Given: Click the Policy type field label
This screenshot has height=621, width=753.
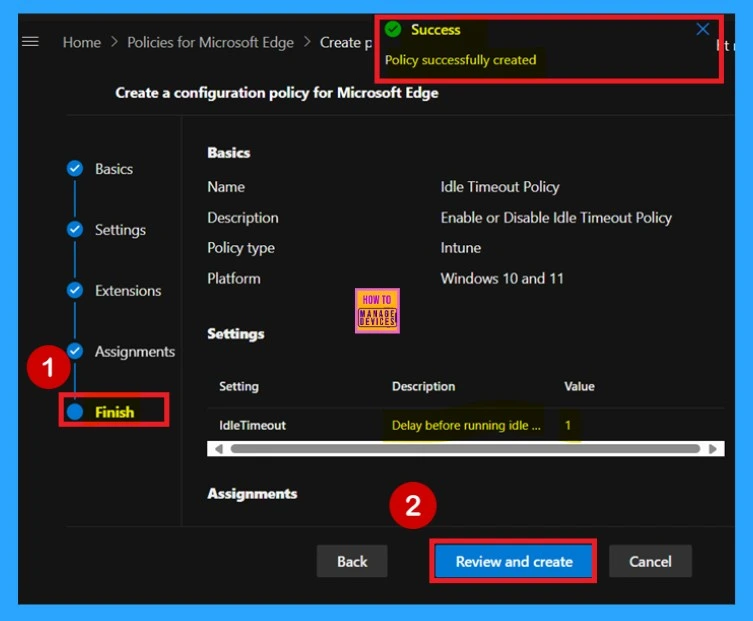Looking at the screenshot, I should click(241, 248).
